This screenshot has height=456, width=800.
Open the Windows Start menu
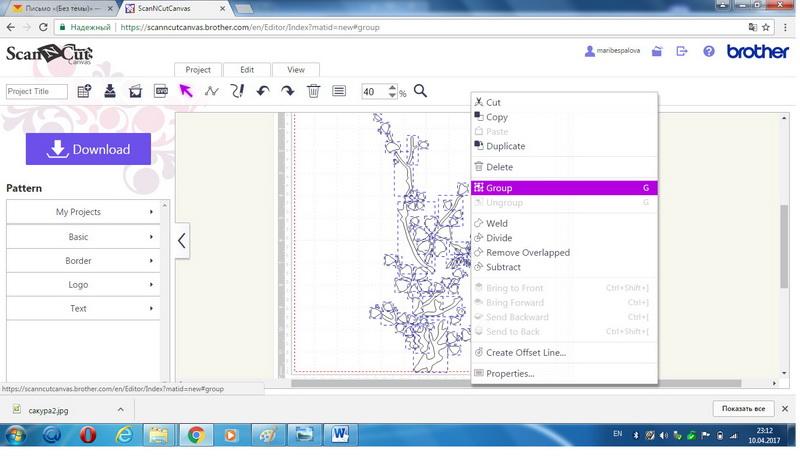[15, 435]
